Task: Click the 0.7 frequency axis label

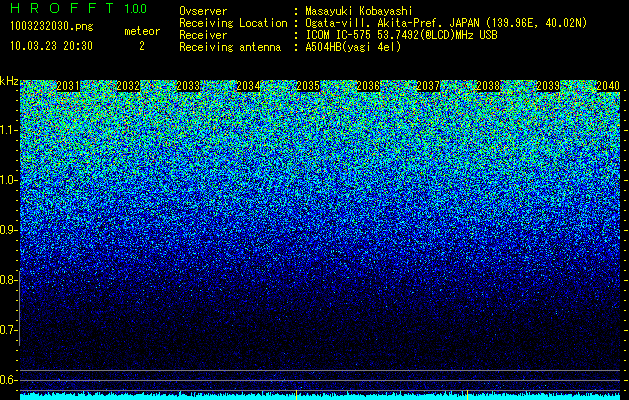Action: coord(9,330)
